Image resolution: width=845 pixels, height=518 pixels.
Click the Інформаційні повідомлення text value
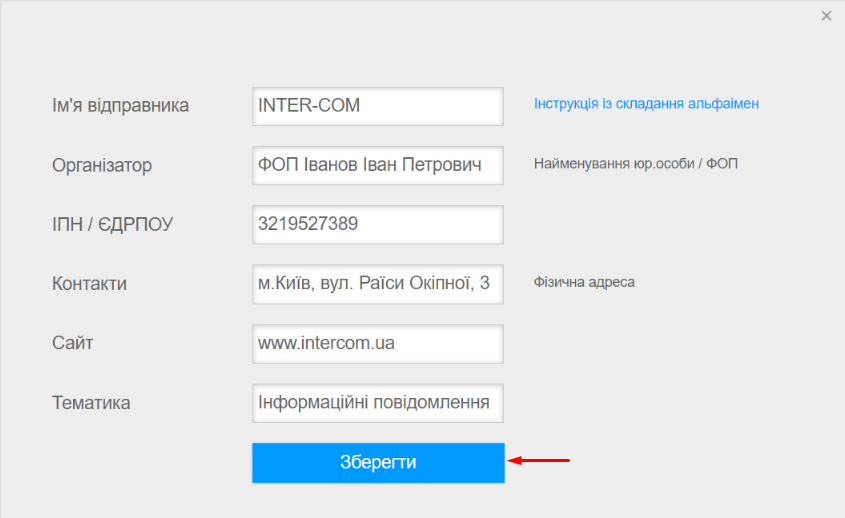click(374, 403)
